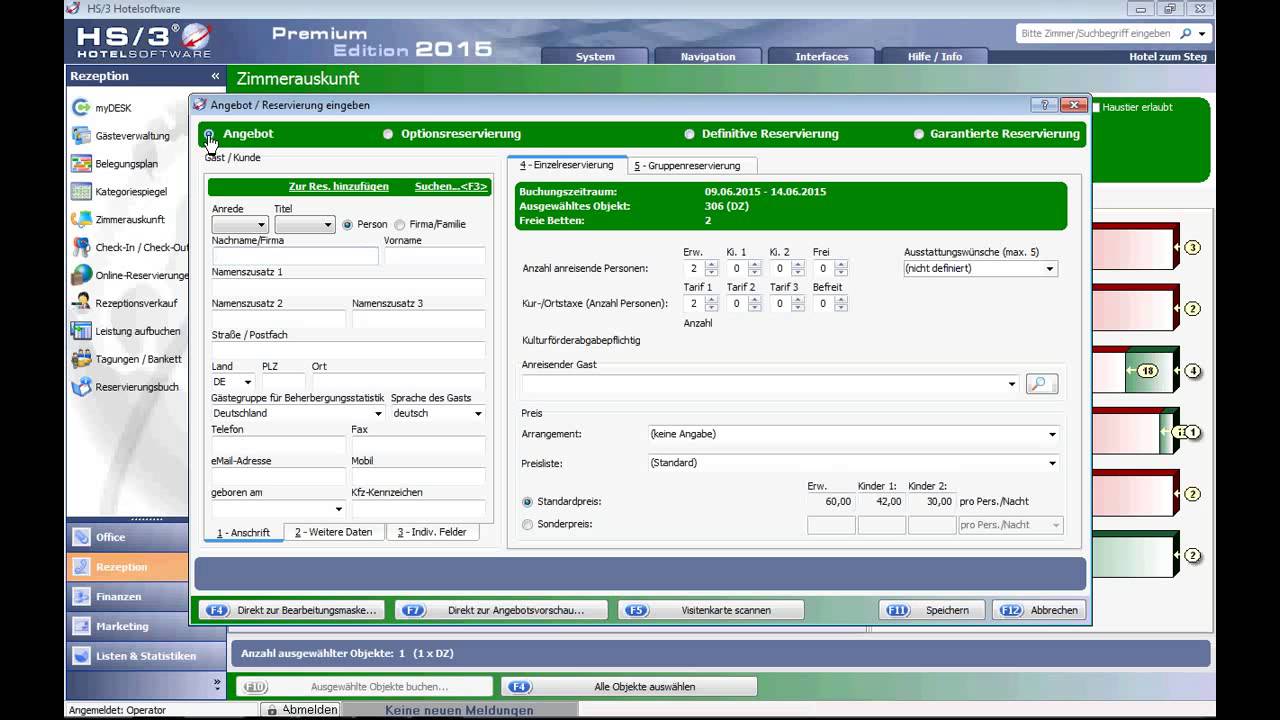Open the Sprache des Gasts dropdown

pos(438,413)
